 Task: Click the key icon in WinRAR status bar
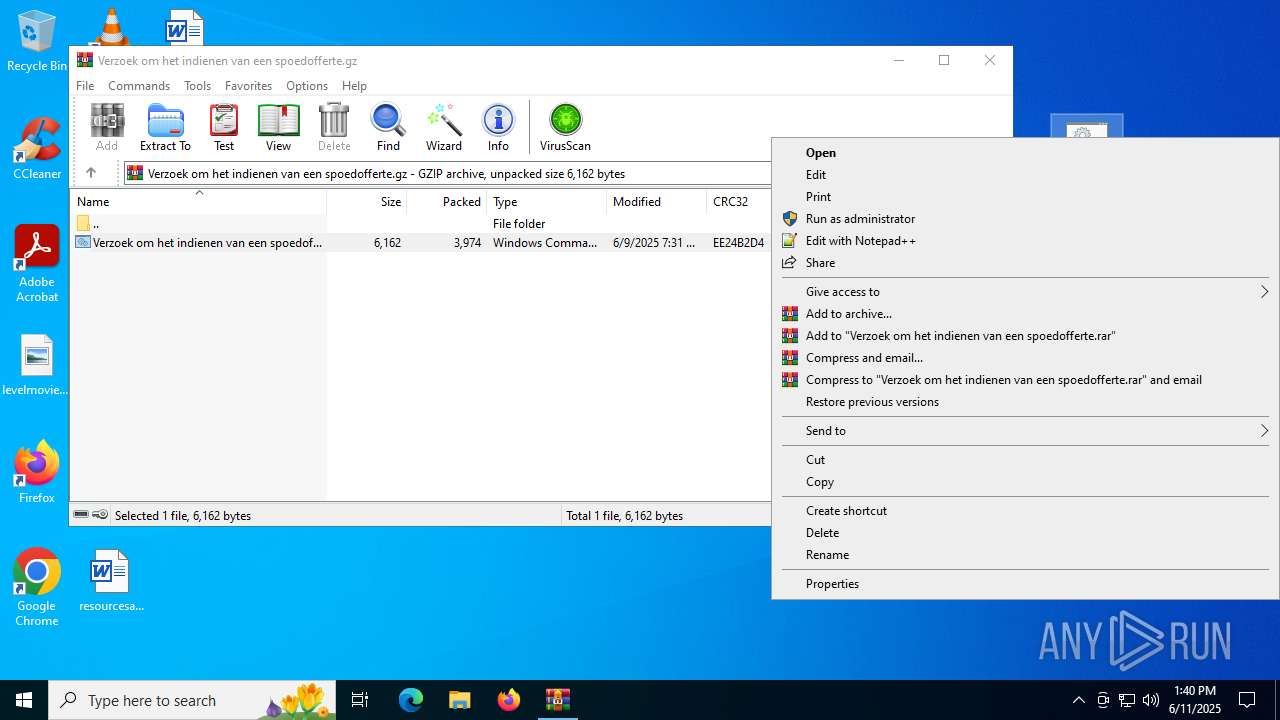(x=100, y=515)
